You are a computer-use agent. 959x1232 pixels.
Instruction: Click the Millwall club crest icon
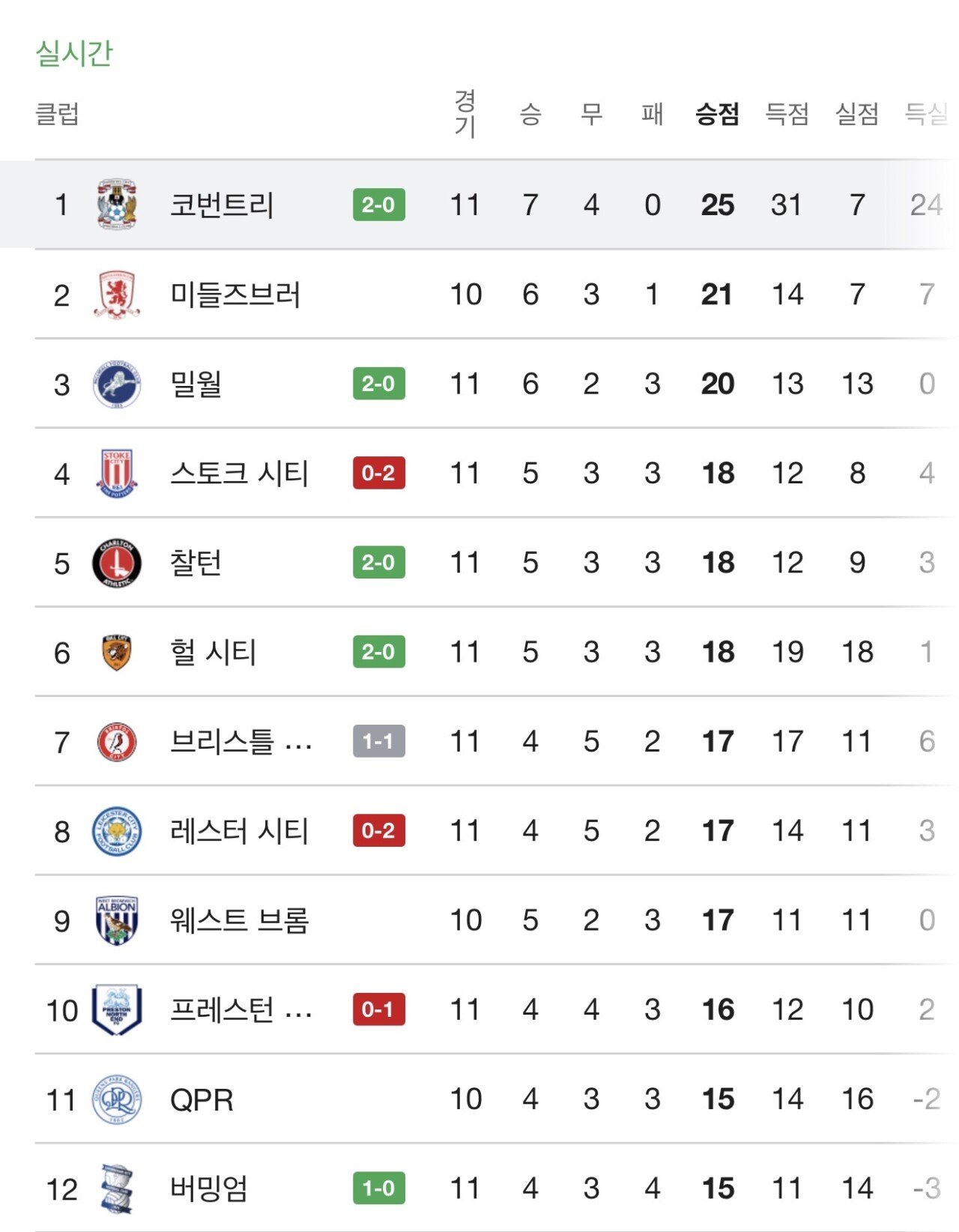pos(117,384)
